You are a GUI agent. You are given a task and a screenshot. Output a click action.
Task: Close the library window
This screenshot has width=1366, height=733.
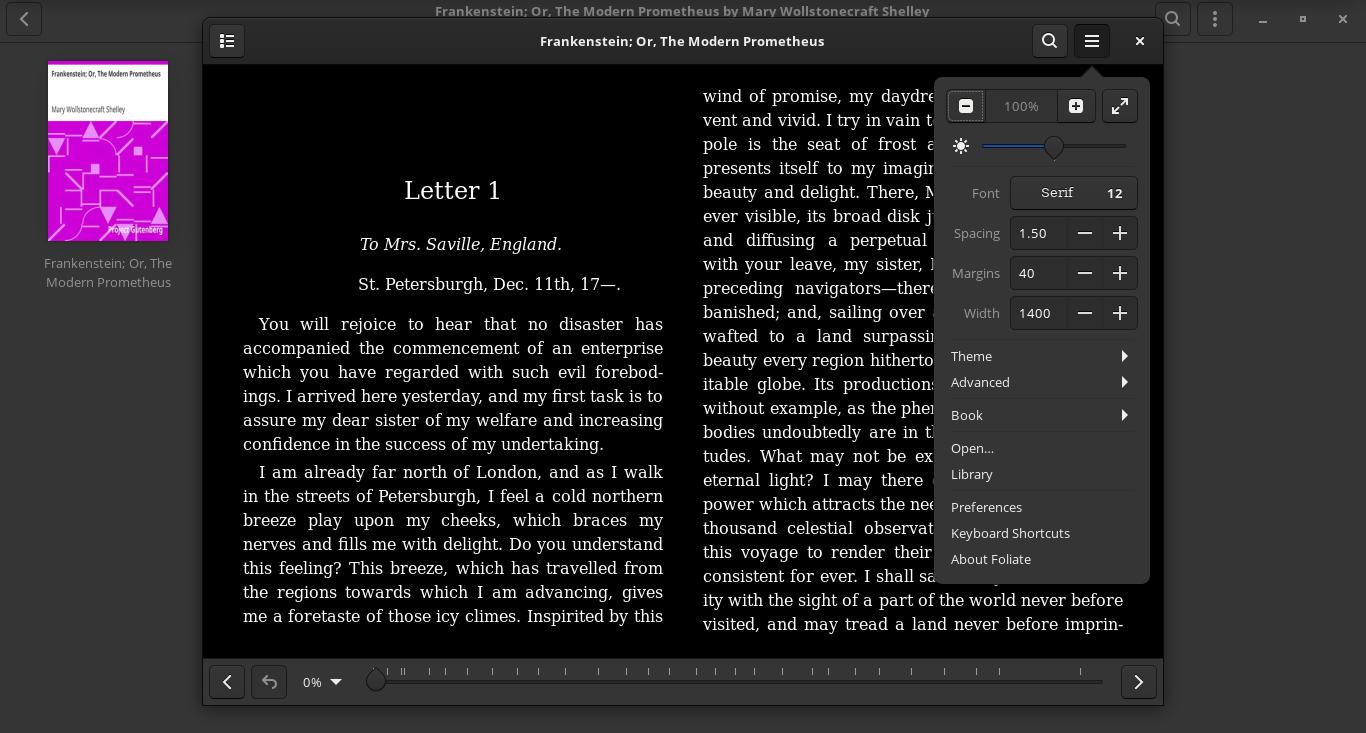pos(1343,18)
